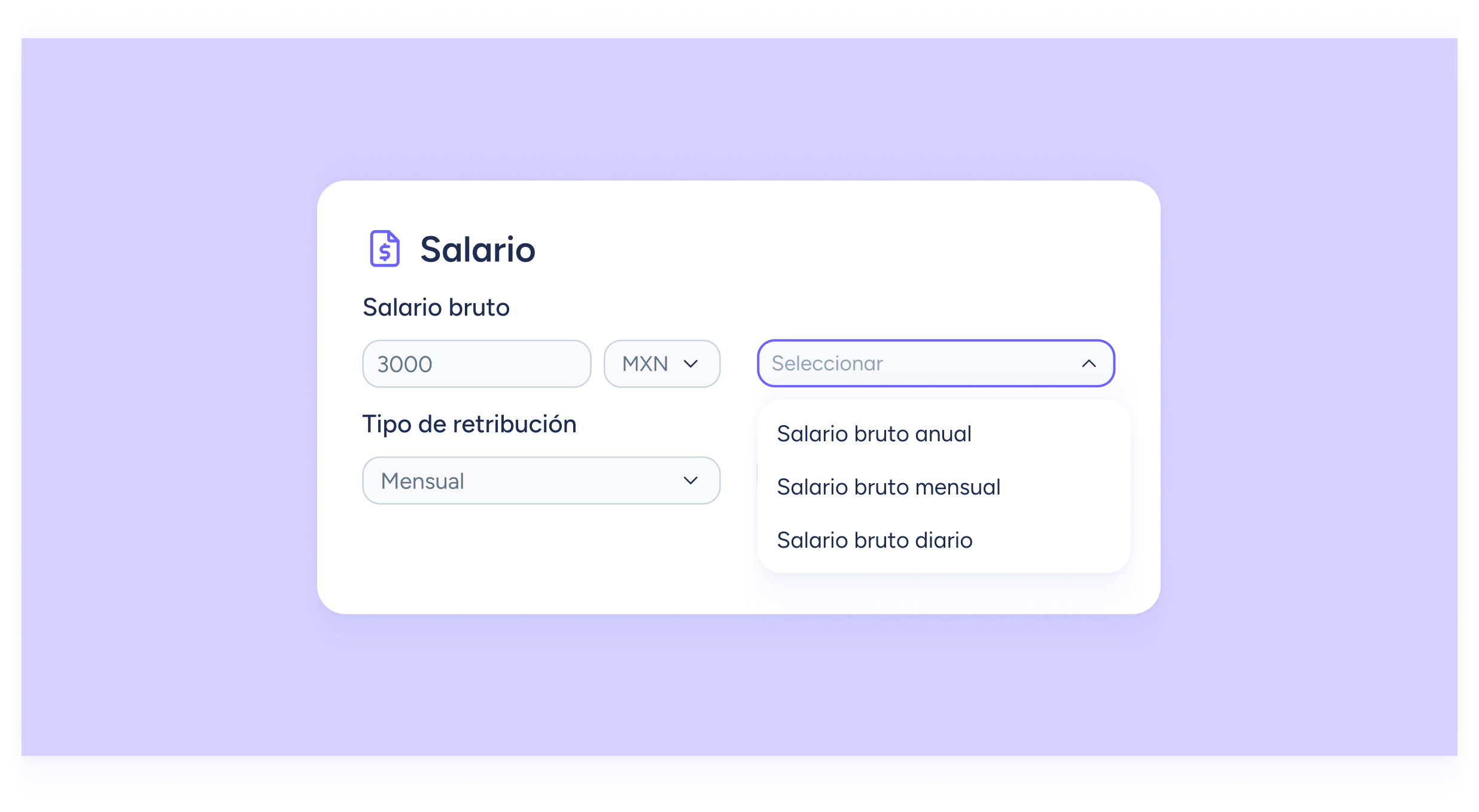1479x812 pixels.
Task: Click the chevron next to MXN
Action: point(690,364)
